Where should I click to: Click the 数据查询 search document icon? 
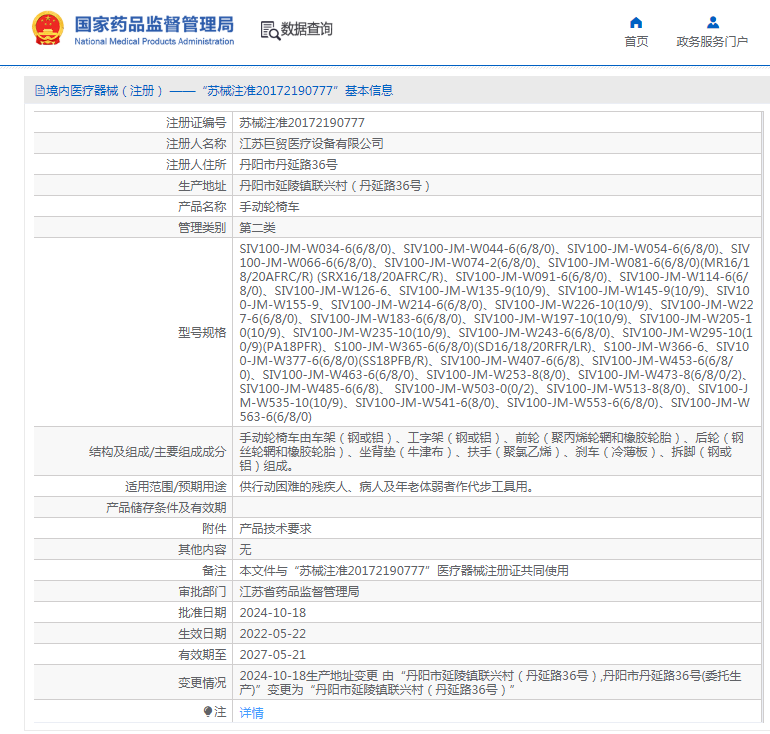[270, 30]
